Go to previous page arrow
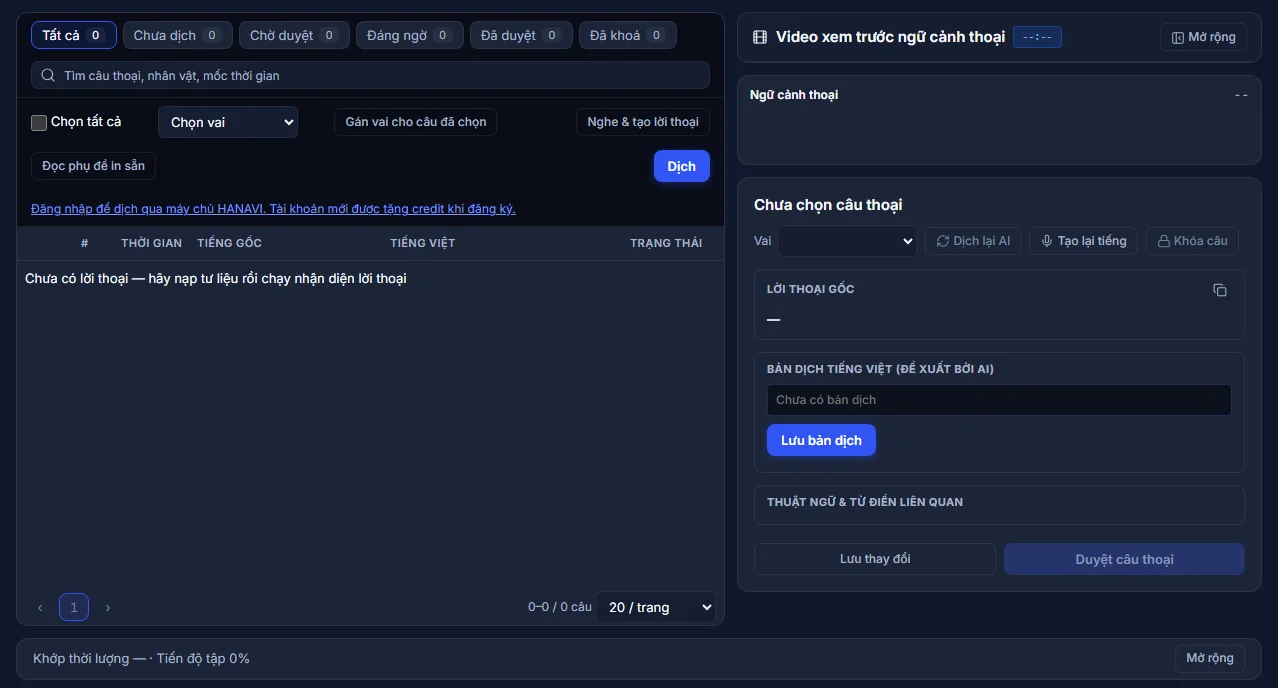Image resolution: width=1278 pixels, height=688 pixels. pos(40,607)
